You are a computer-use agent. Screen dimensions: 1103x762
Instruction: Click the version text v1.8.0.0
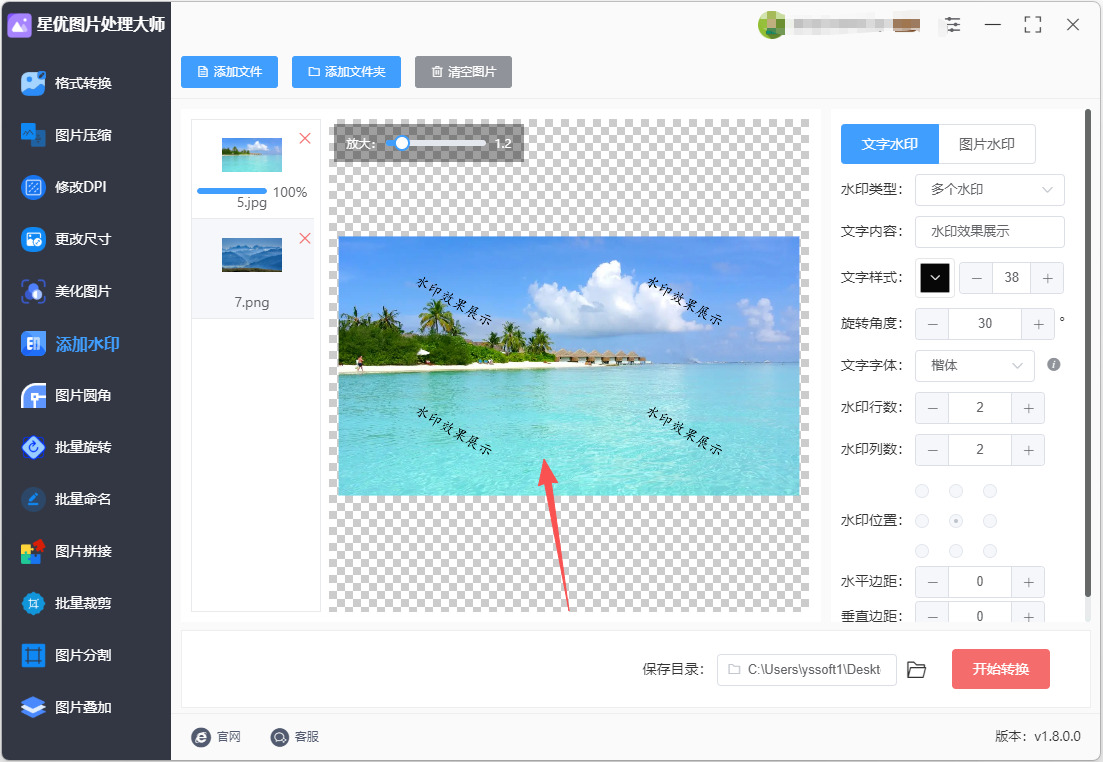tap(1057, 737)
